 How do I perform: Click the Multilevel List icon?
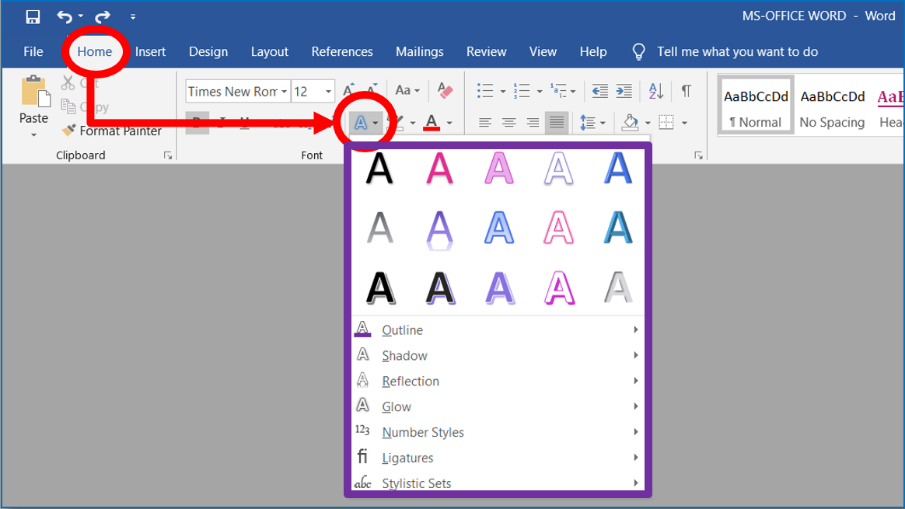558,91
